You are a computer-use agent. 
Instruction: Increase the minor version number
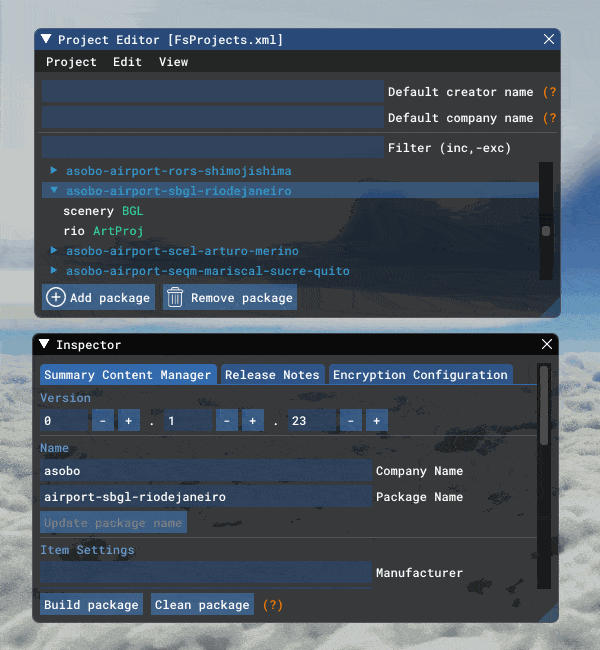[x=253, y=421]
